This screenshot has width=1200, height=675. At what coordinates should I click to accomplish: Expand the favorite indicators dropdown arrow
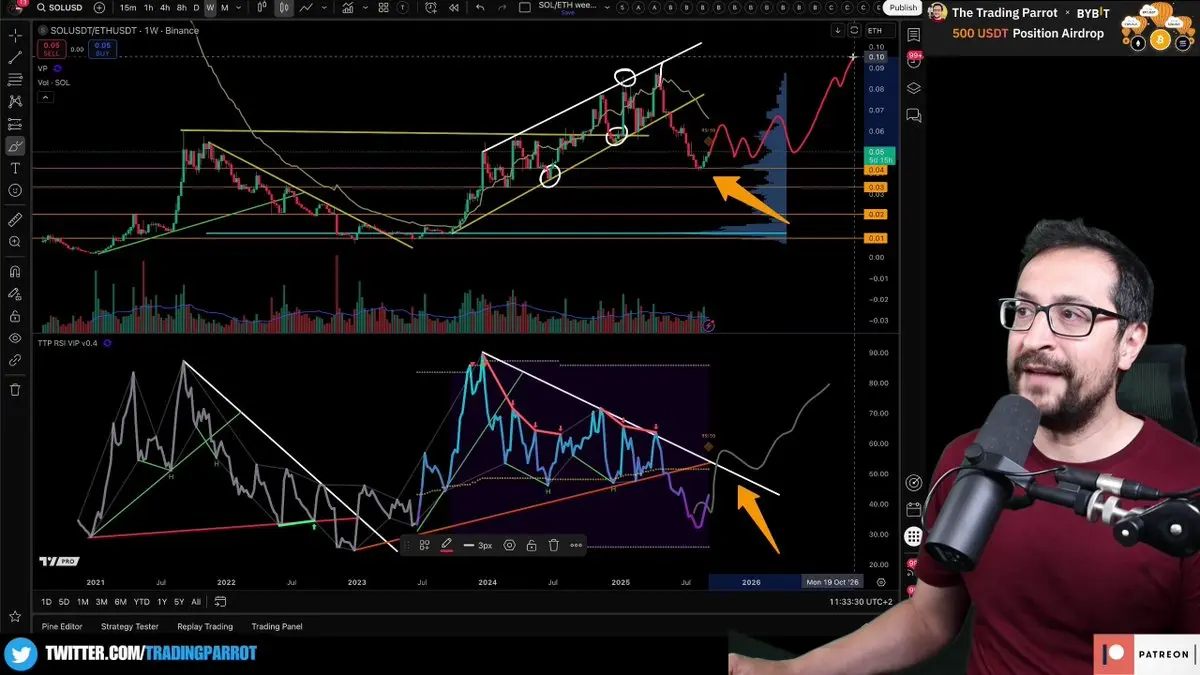coord(365,8)
